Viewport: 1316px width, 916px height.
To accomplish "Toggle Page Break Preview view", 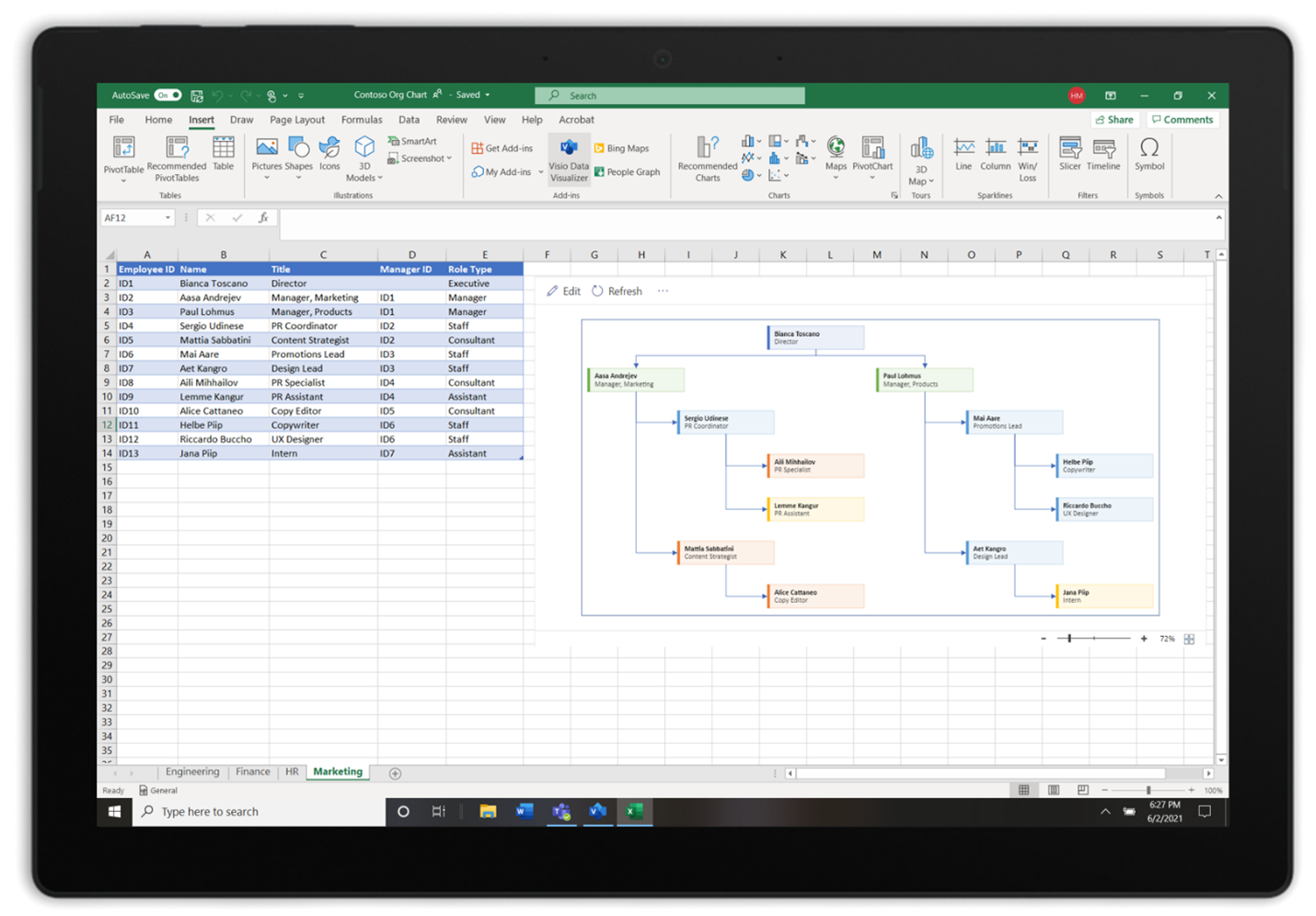I will pyautogui.click(x=1082, y=790).
